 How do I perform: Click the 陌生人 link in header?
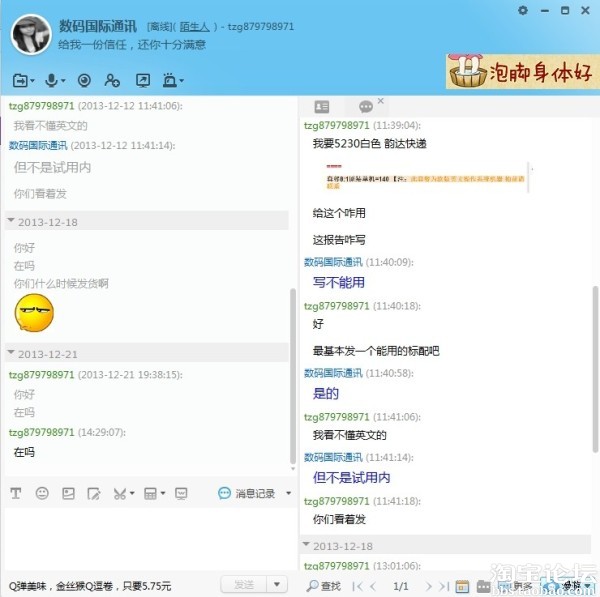tap(195, 27)
